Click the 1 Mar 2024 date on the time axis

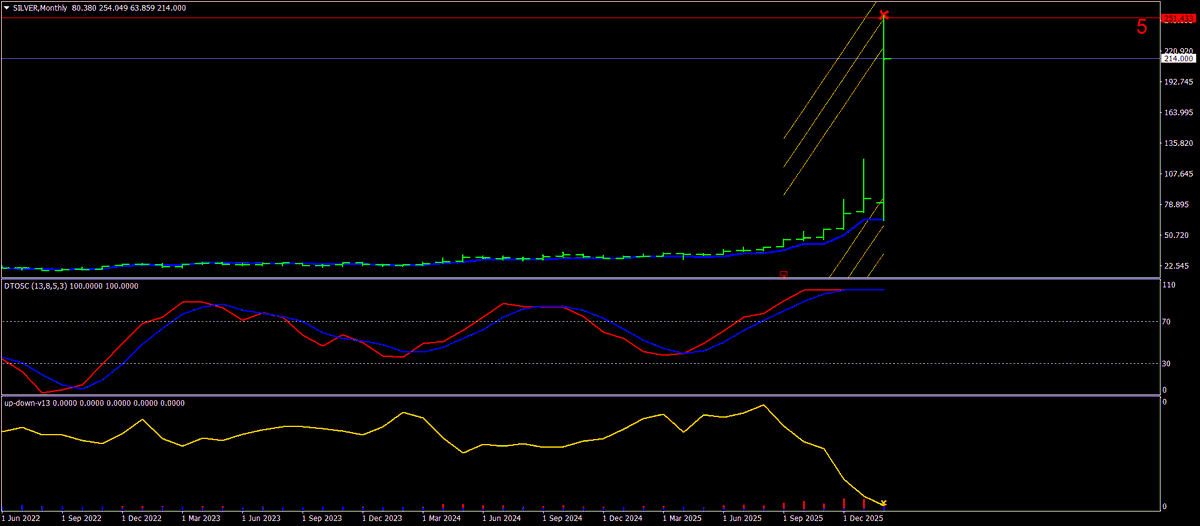pos(443,519)
